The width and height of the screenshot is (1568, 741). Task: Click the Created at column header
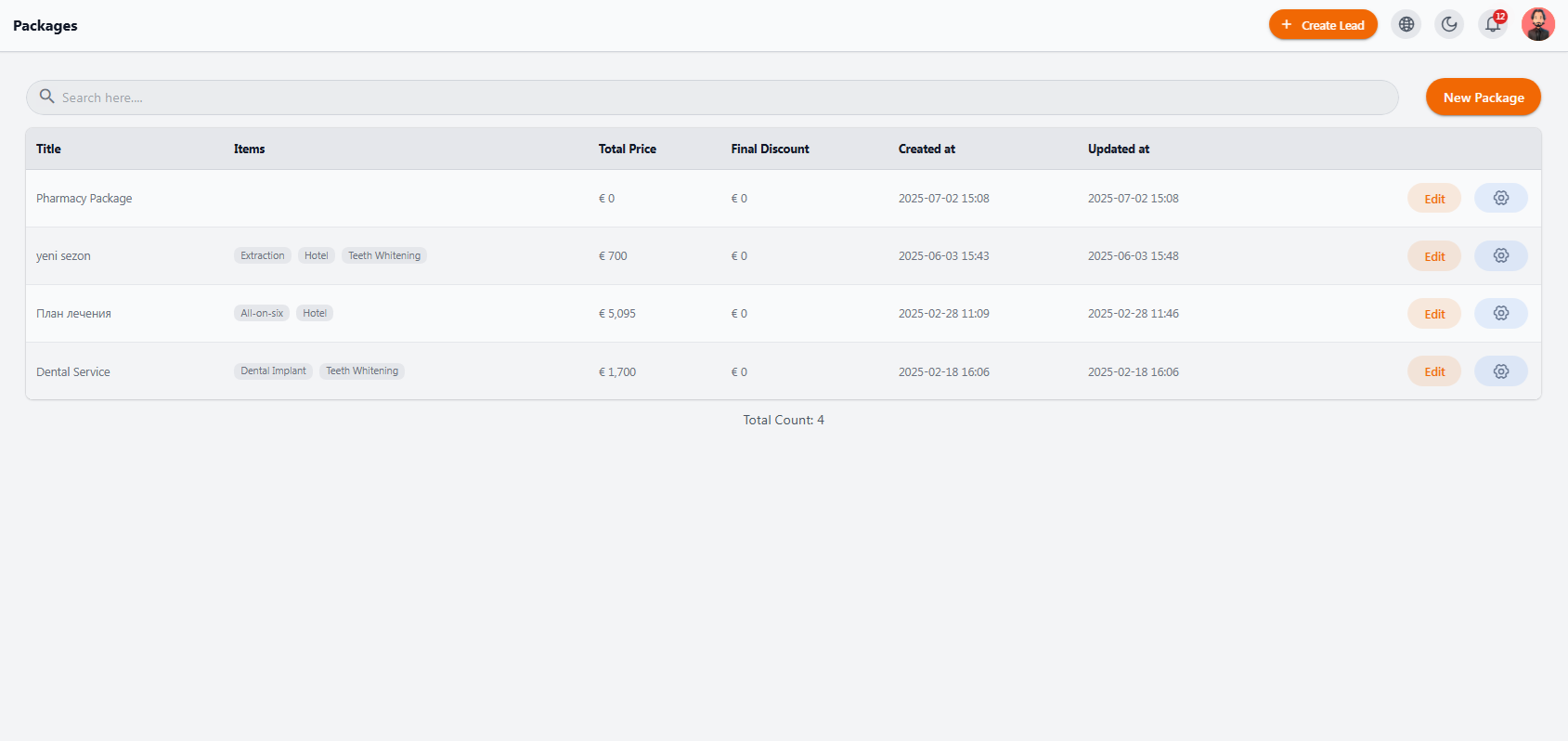(927, 149)
